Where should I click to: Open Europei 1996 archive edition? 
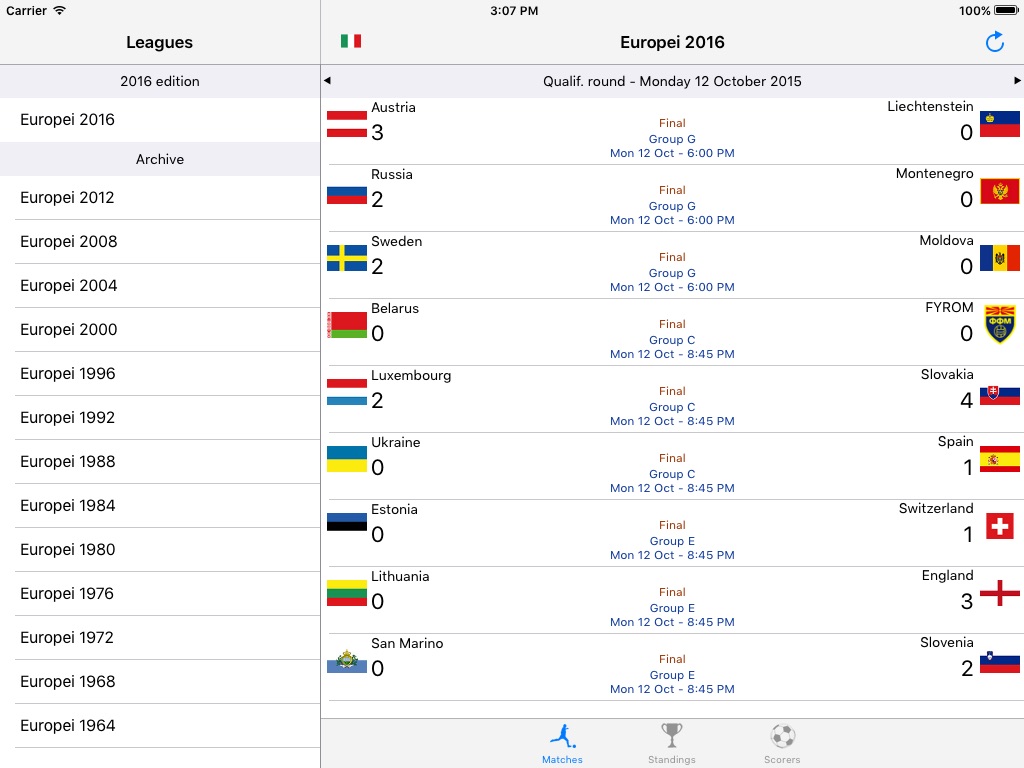click(160, 374)
